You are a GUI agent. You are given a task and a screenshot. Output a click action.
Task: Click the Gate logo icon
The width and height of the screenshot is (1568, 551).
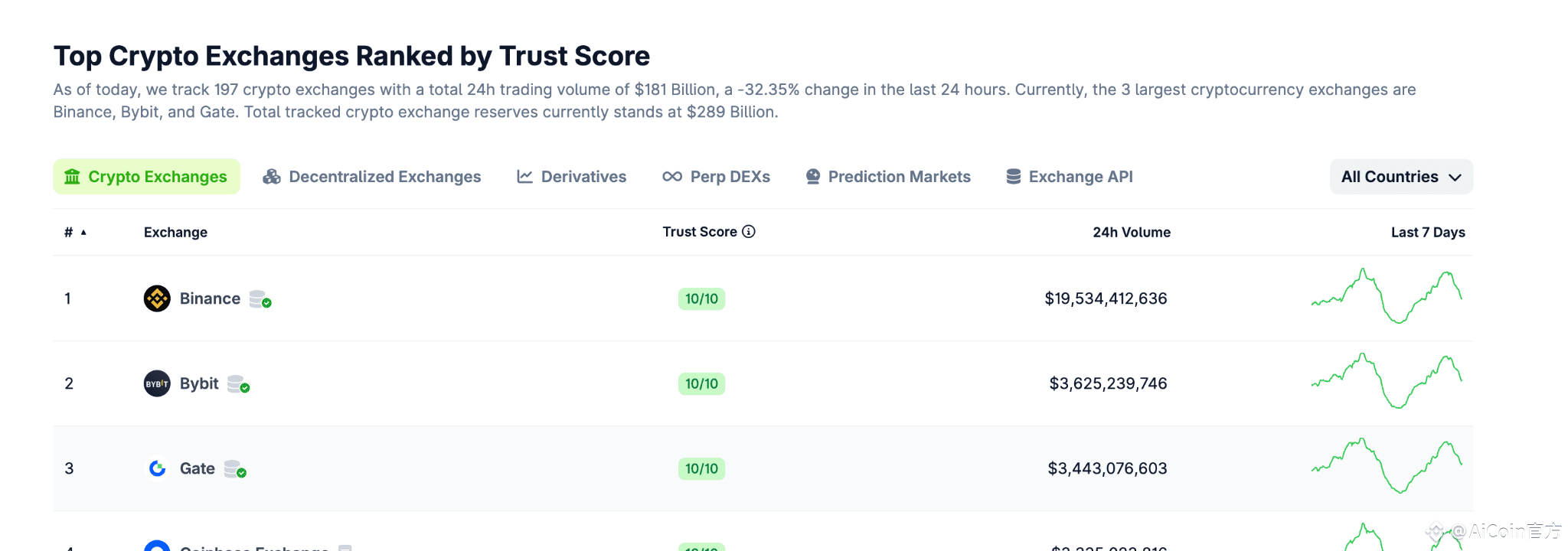[157, 468]
